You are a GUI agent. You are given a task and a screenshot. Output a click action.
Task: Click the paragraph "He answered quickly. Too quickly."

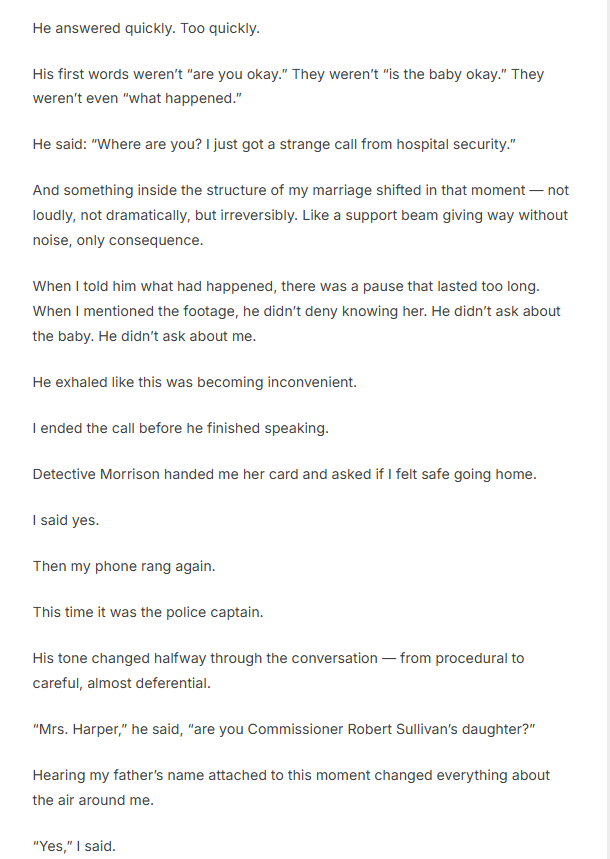146,28
